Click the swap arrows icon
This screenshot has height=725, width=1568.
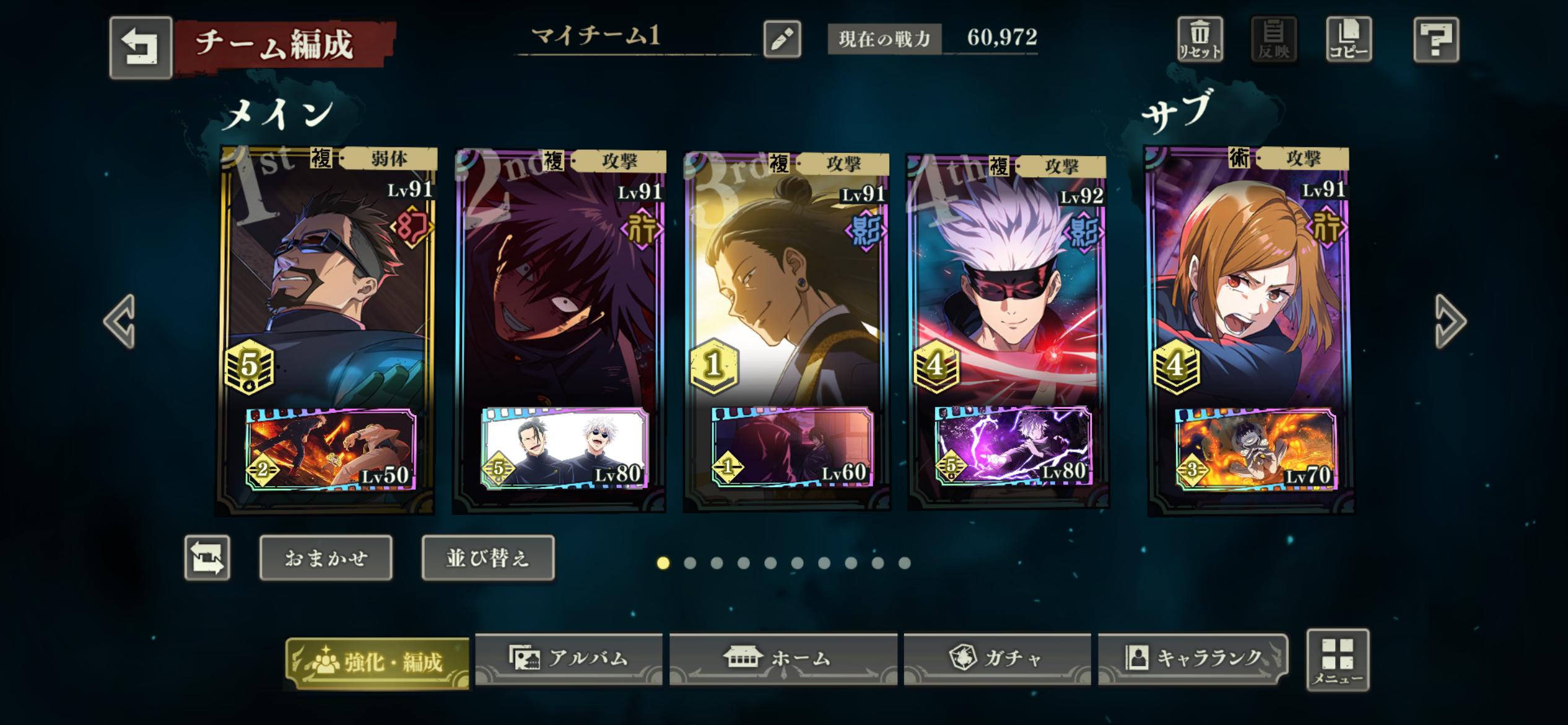pos(207,558)
